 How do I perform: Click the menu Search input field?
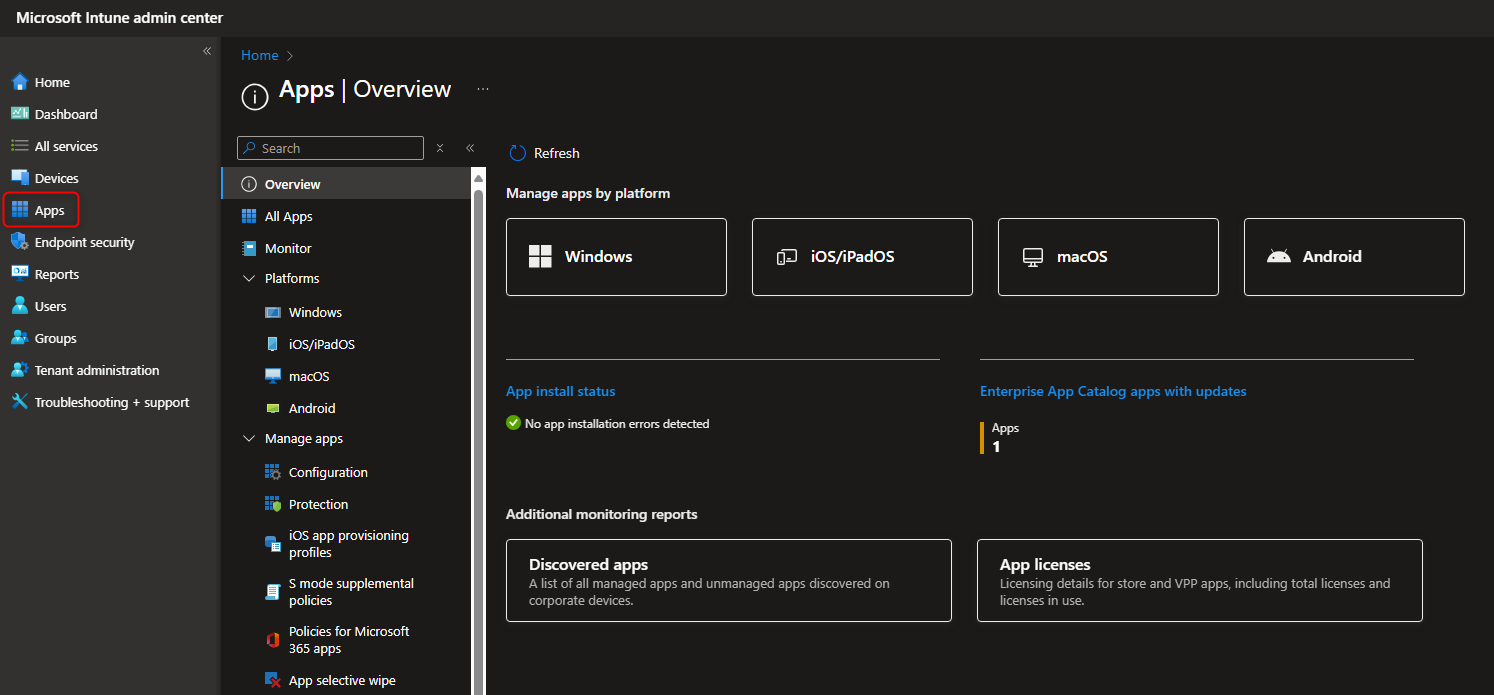(x=338, y=148)
